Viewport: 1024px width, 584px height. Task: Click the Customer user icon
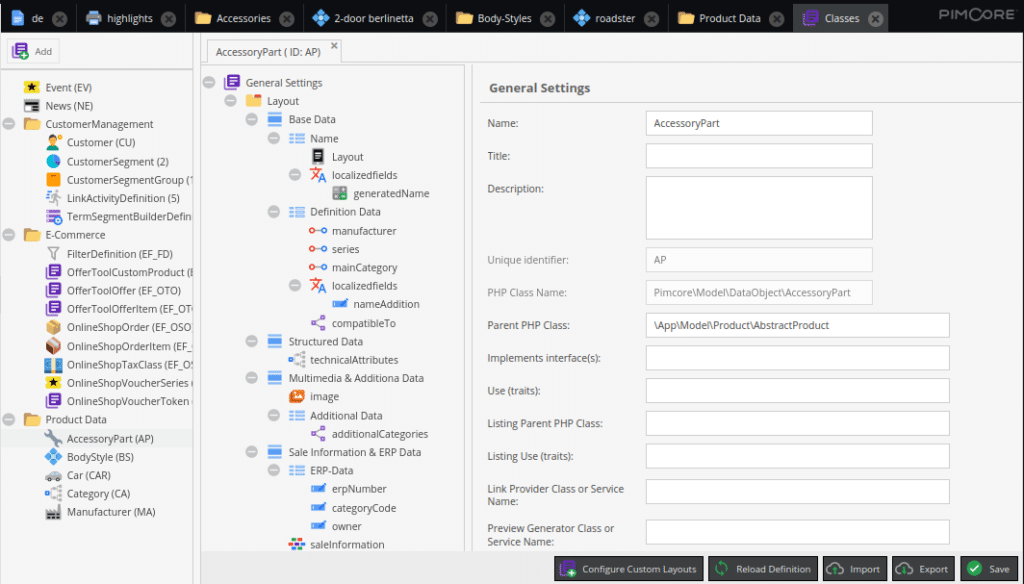click(x=53, y=142)
